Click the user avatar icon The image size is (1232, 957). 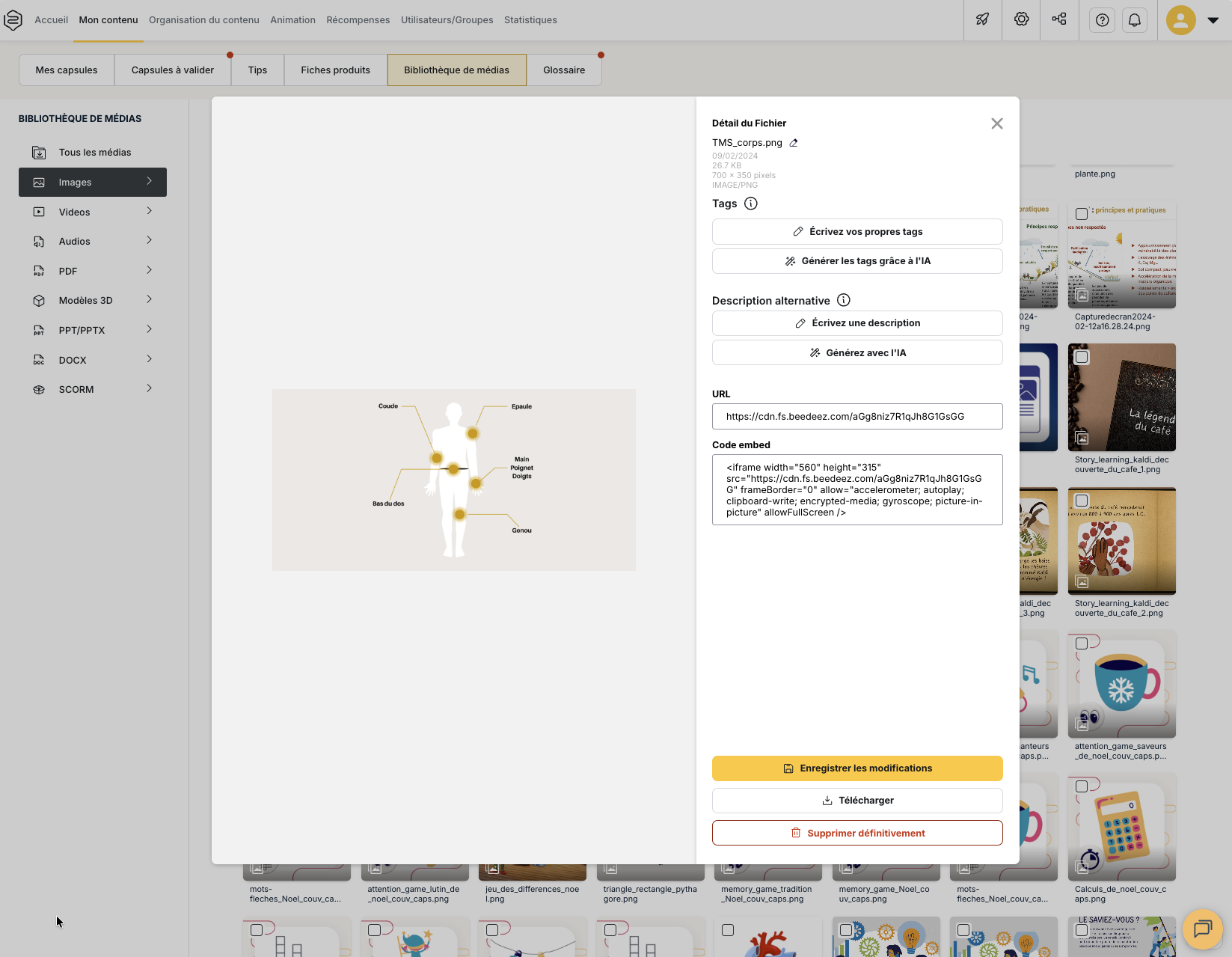tap(1181, 20)
